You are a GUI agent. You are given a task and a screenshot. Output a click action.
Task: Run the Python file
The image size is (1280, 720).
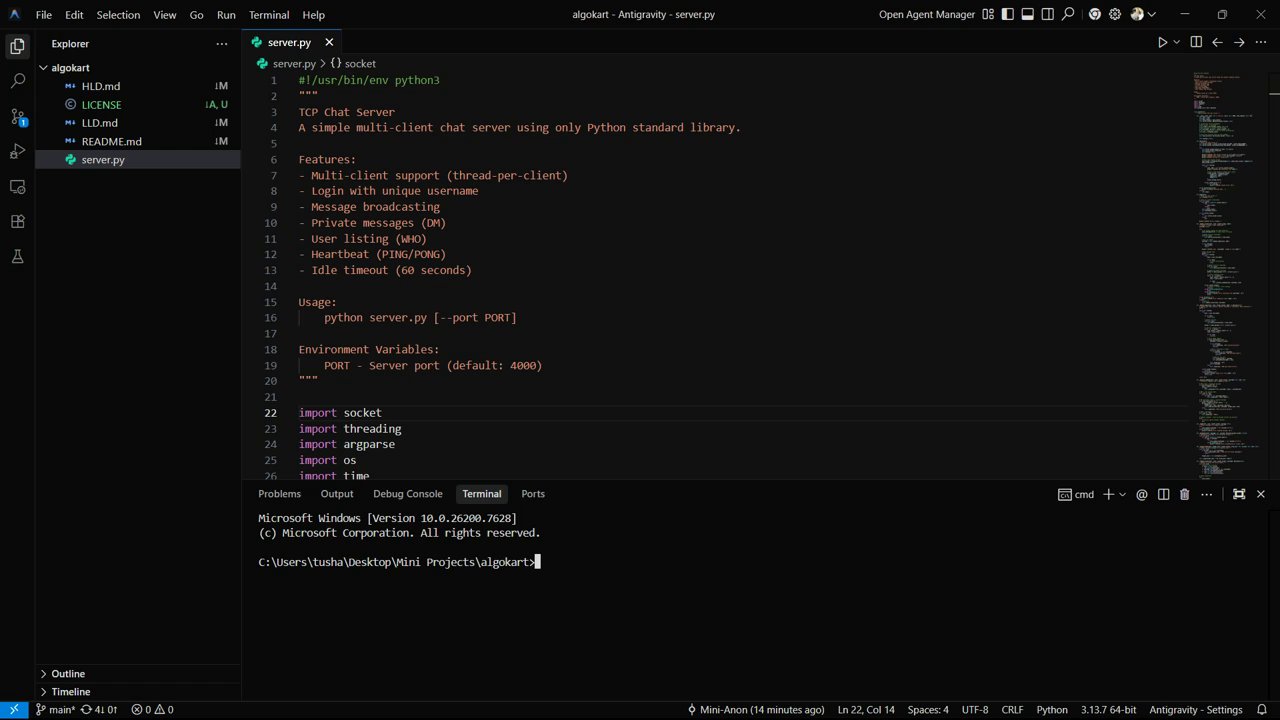1162,42
